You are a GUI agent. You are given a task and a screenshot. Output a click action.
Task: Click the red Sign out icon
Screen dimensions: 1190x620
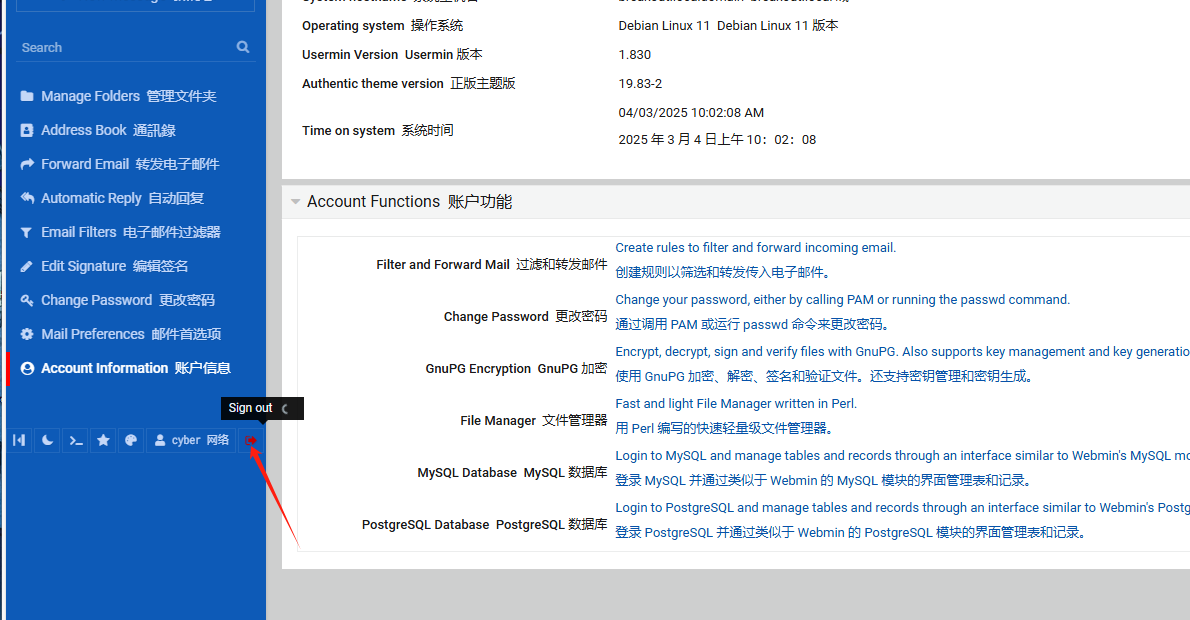pyautogui.click(x=251, y=440)
